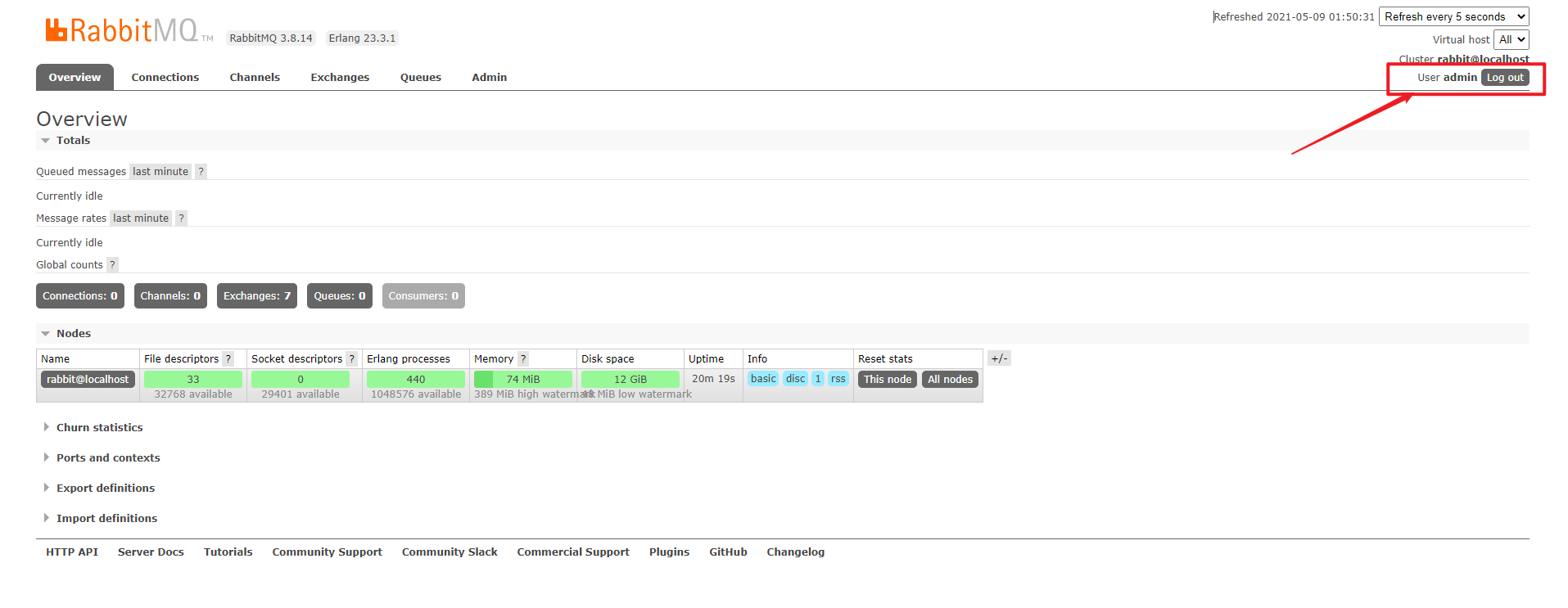Click the Exchanges: 7 count button
Viewport: 1568px width, 608px height.
[257, 295]
